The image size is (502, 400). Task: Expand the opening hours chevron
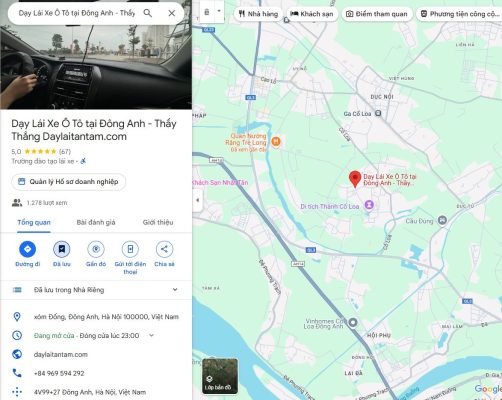point(151,335)
